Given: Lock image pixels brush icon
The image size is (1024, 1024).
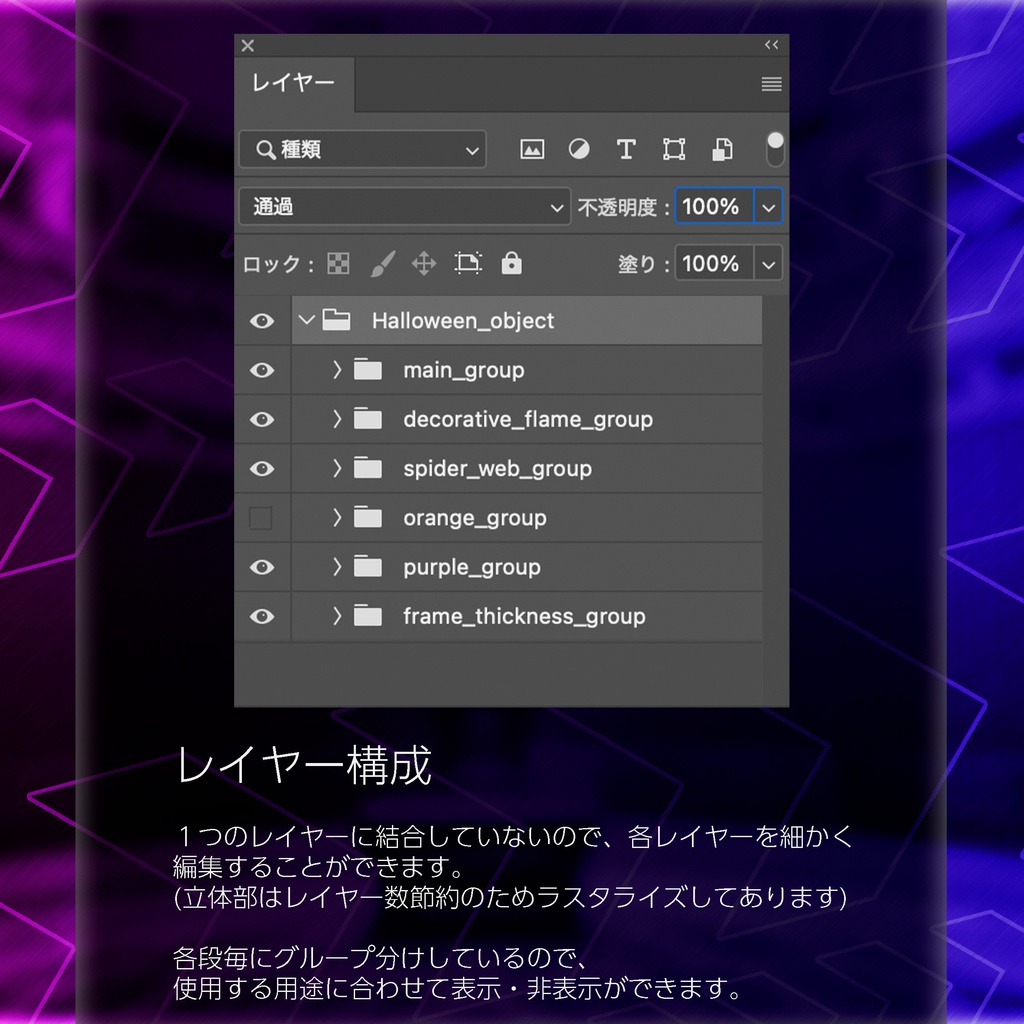Looking at the screenshot, I should [383, 264].
